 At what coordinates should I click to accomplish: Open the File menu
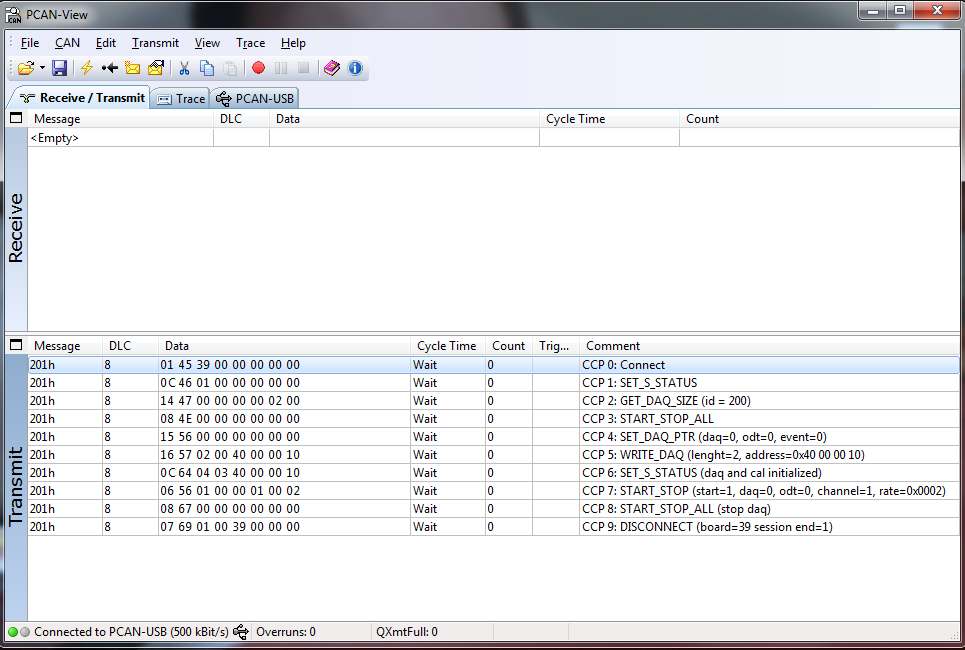(x=30, y=43)
